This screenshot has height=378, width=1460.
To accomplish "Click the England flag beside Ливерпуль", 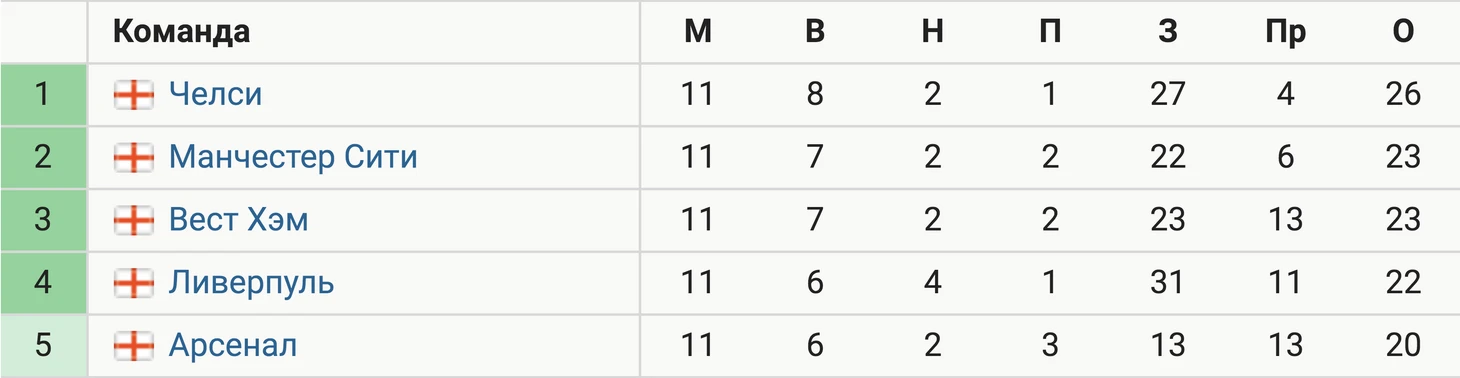I will pos(133,284).
